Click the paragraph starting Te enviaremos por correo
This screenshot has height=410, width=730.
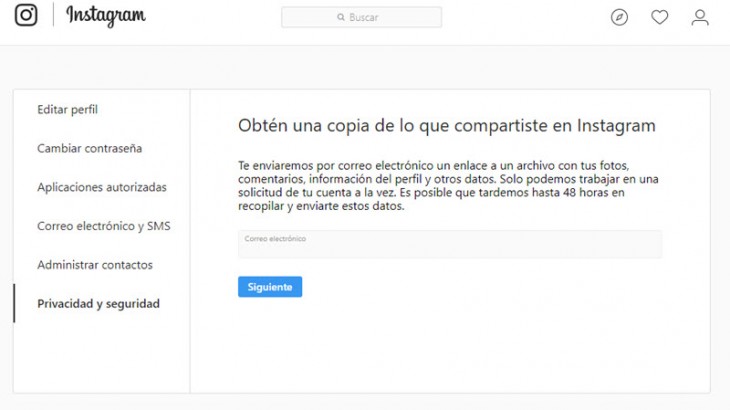[x=448, y=186]
